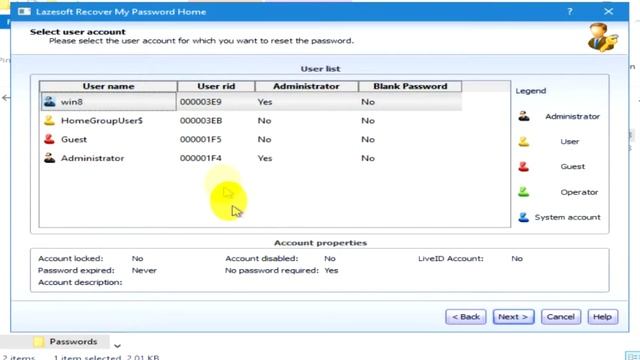Click the System account legend label
Viewport: 640px width, 360px height.
pos(568,217)
